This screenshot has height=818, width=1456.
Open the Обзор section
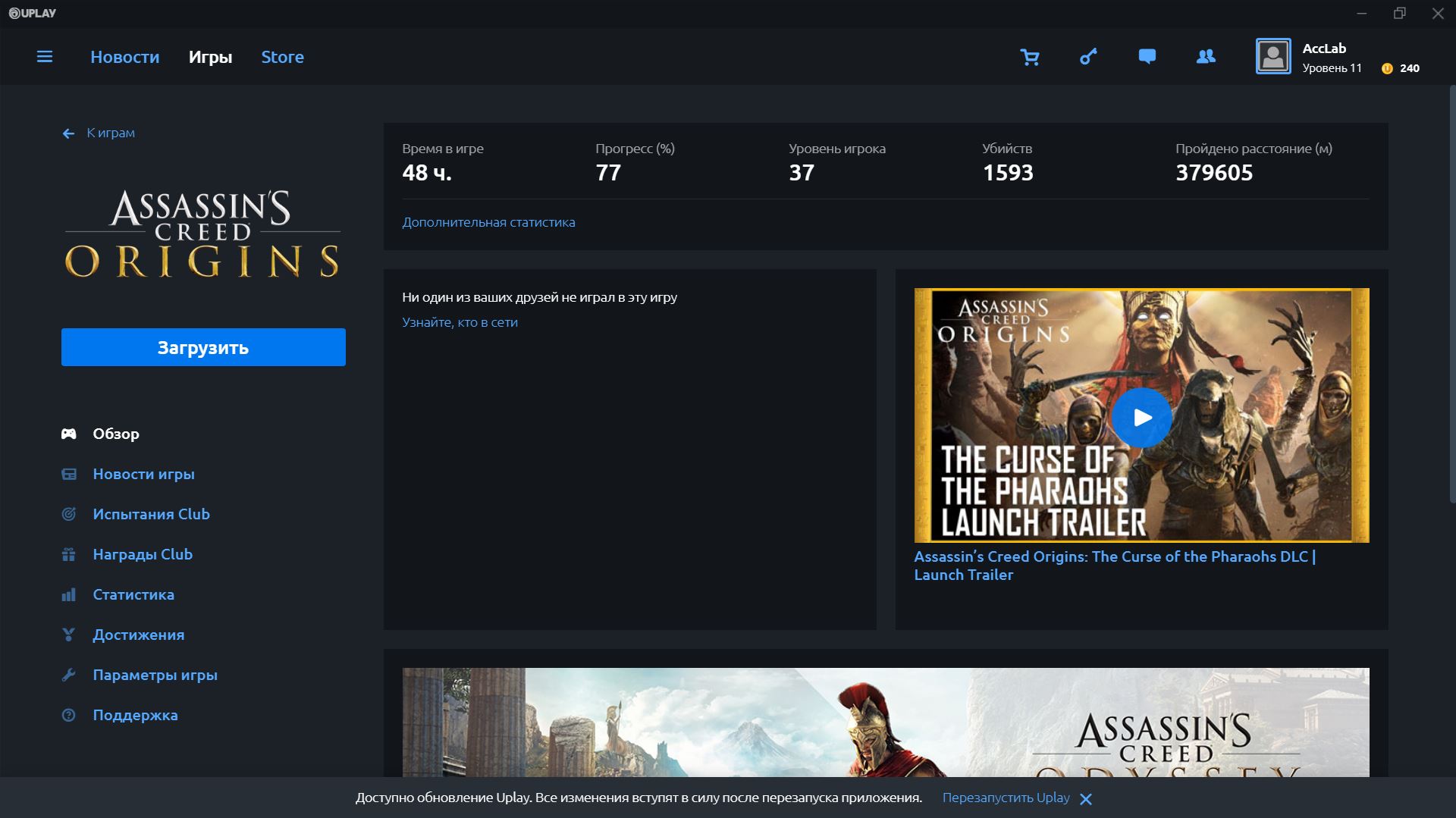[x=116, y=434]
